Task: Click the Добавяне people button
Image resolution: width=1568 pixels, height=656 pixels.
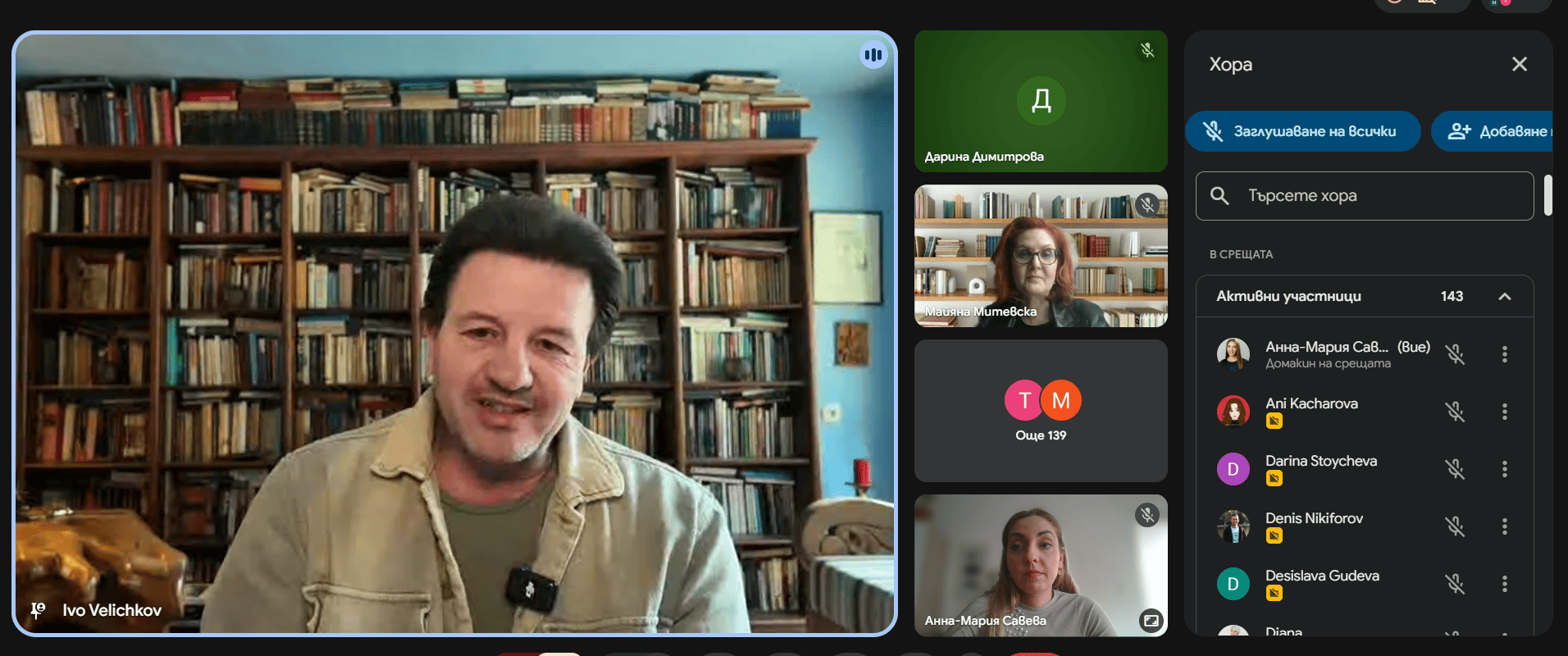Action: tap(1494, 131)
